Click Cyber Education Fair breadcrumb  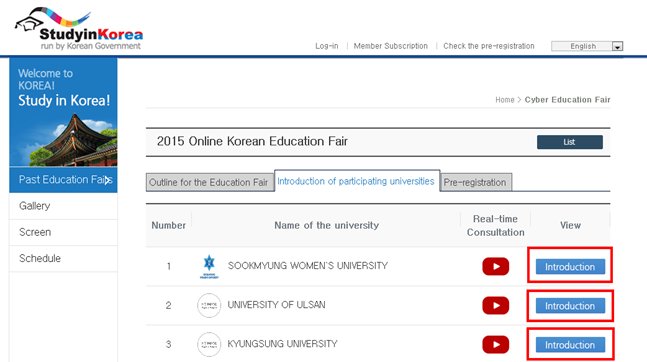(567, 100)
